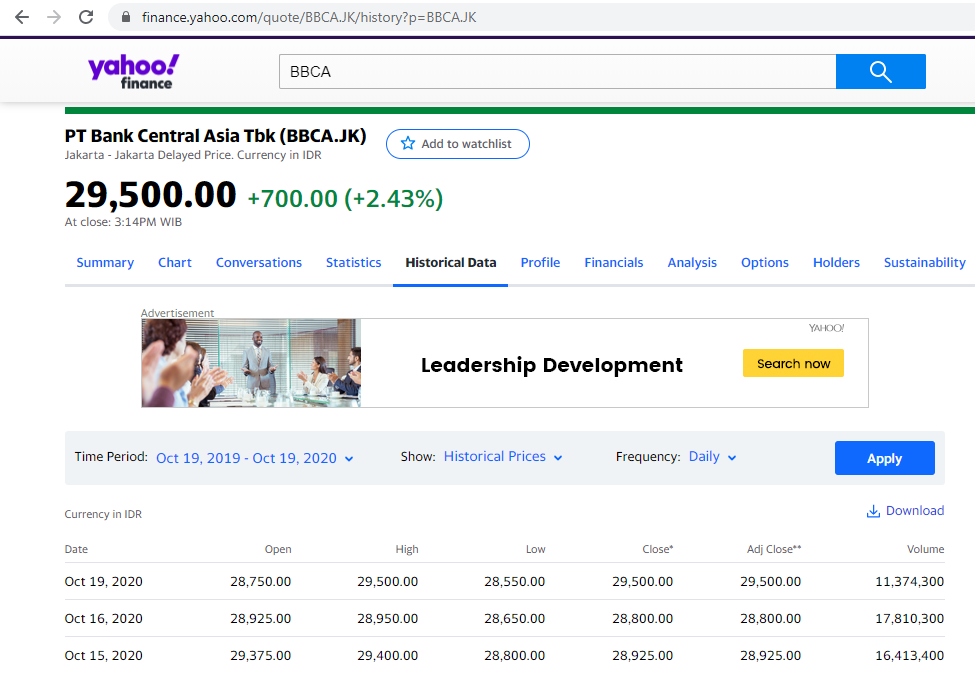Image resolution: width=975 pixels, height=673 pixels.
Task: Click the Download arrow icon
Action: coord(873,511)
